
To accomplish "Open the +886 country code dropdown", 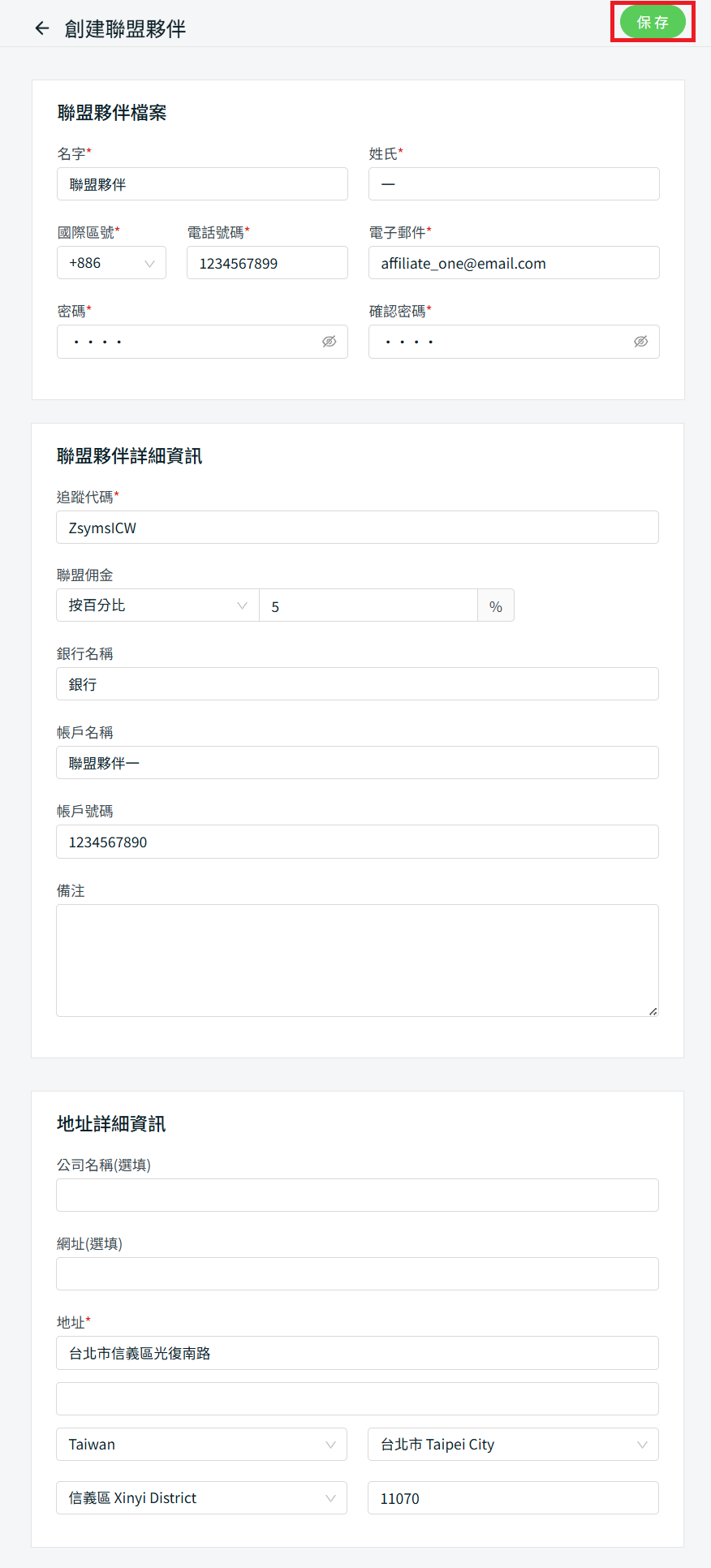I will [111, 263].
